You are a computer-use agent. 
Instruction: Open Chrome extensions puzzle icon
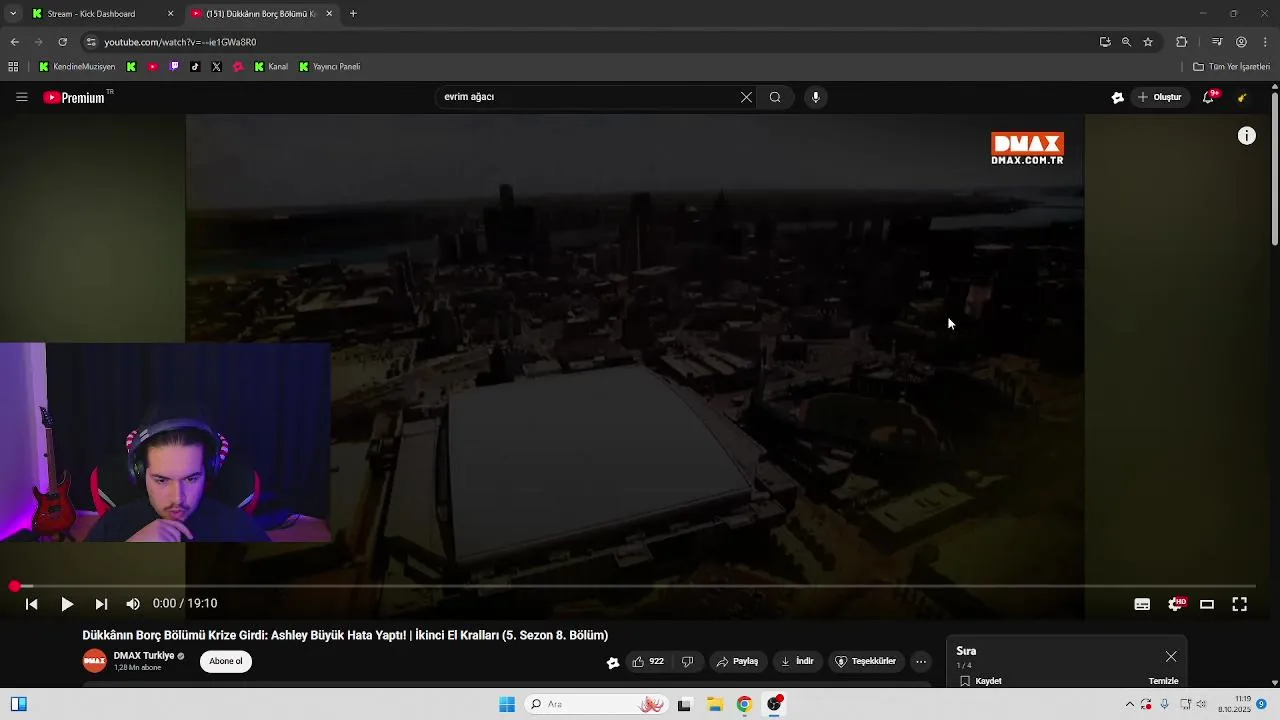pos(1182,42)
